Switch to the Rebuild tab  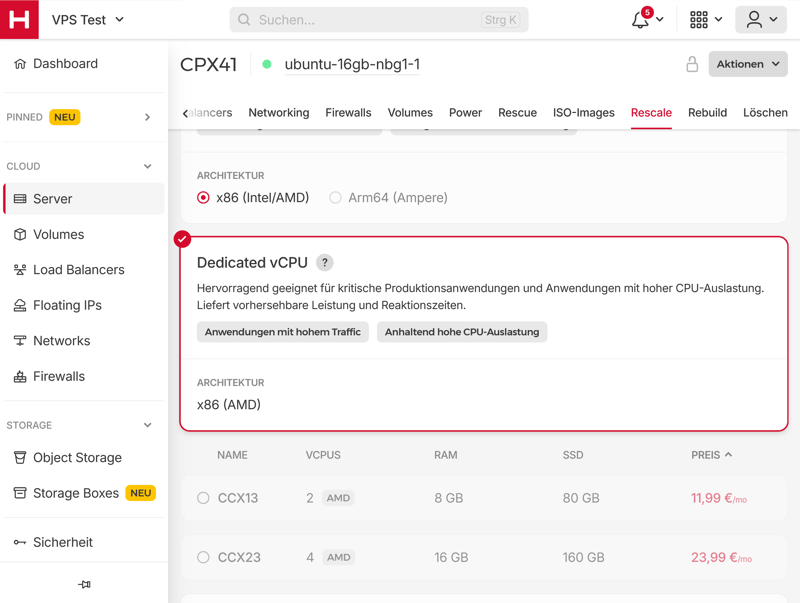tap(707, 113)
